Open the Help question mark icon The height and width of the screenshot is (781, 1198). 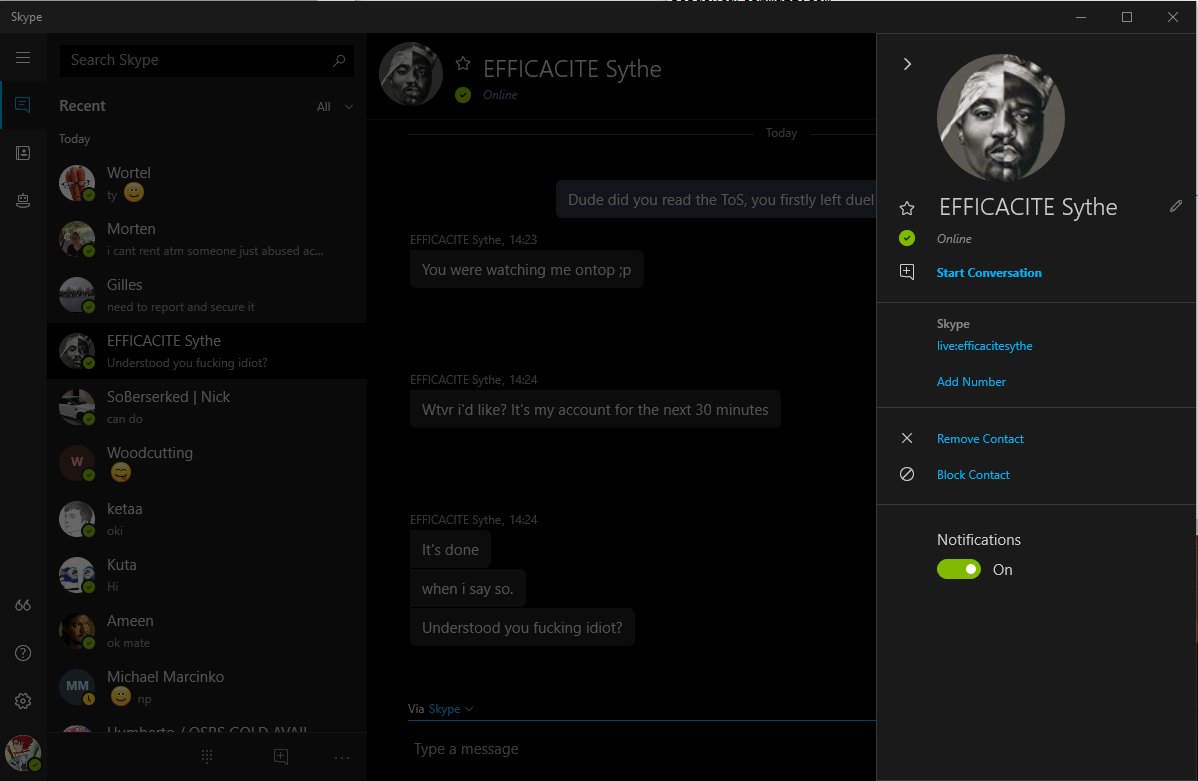pyautogui.click(x=23, y=653)
